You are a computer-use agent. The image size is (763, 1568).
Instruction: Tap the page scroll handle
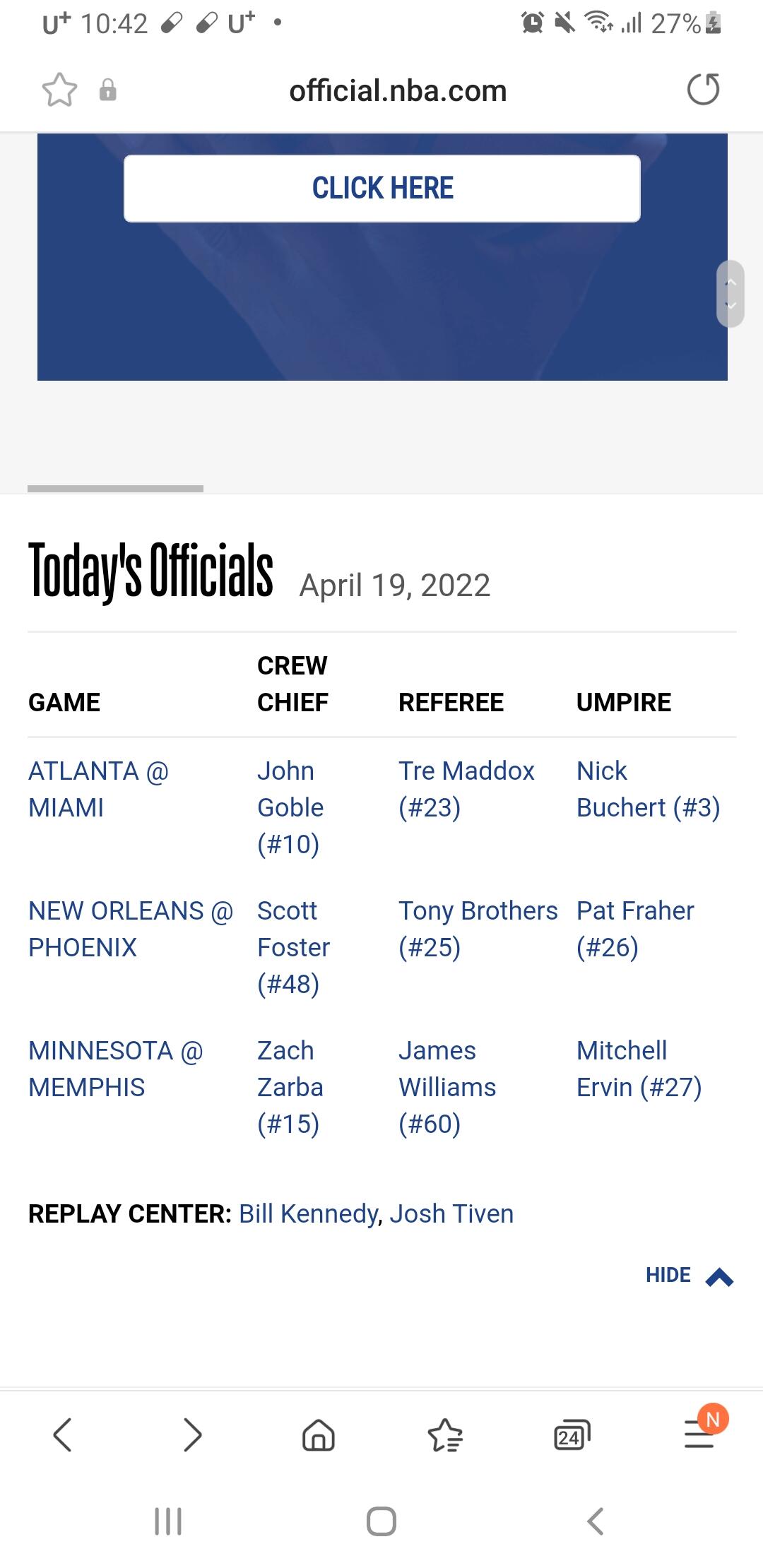(x=731, y=293)
